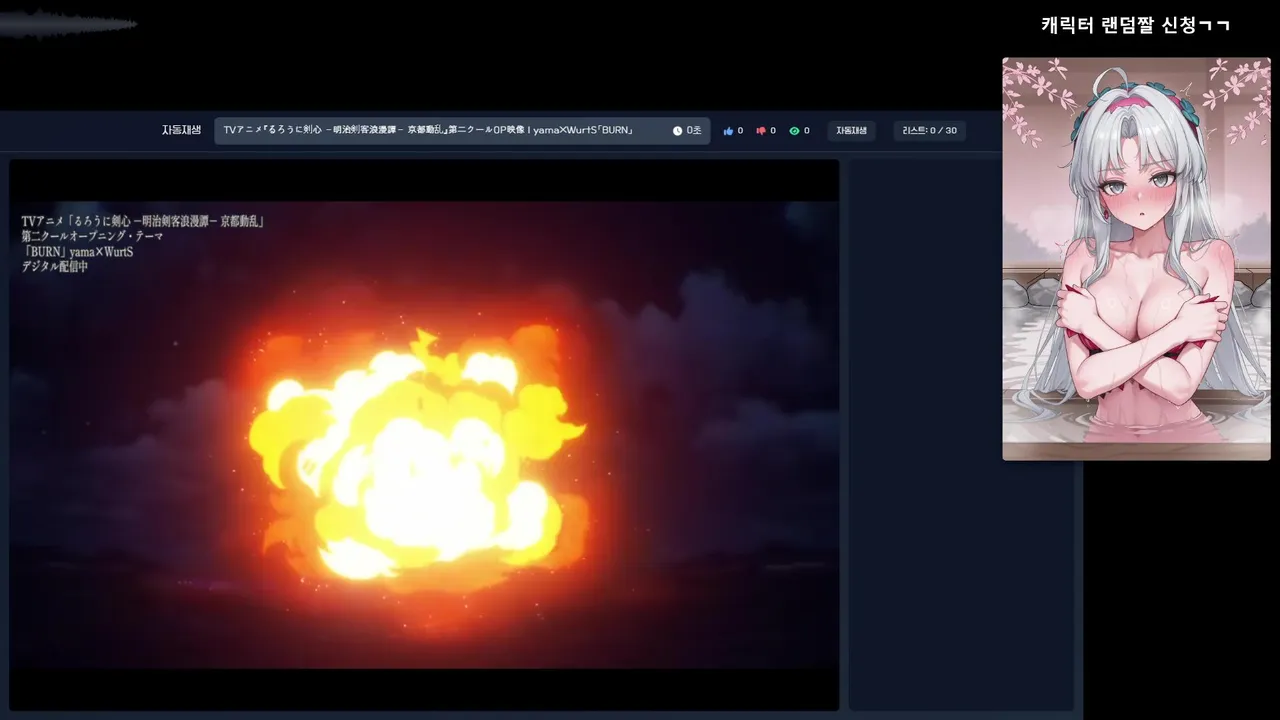Click the video title field mentioning BURN
The width and height of the screenshot is (1280, 720).
coord(462,130)
